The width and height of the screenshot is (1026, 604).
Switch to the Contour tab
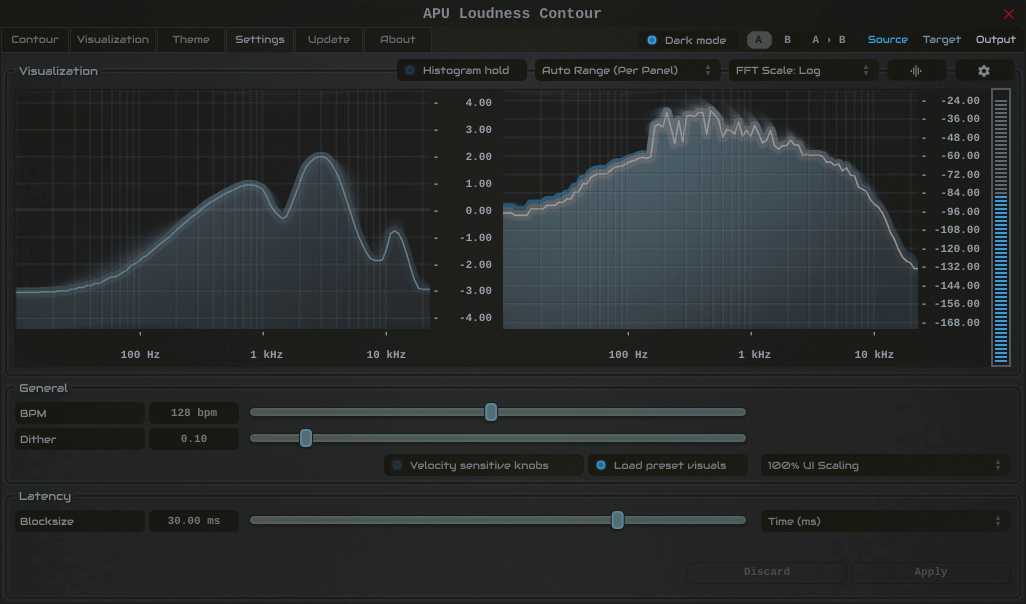tap(35, 40)
